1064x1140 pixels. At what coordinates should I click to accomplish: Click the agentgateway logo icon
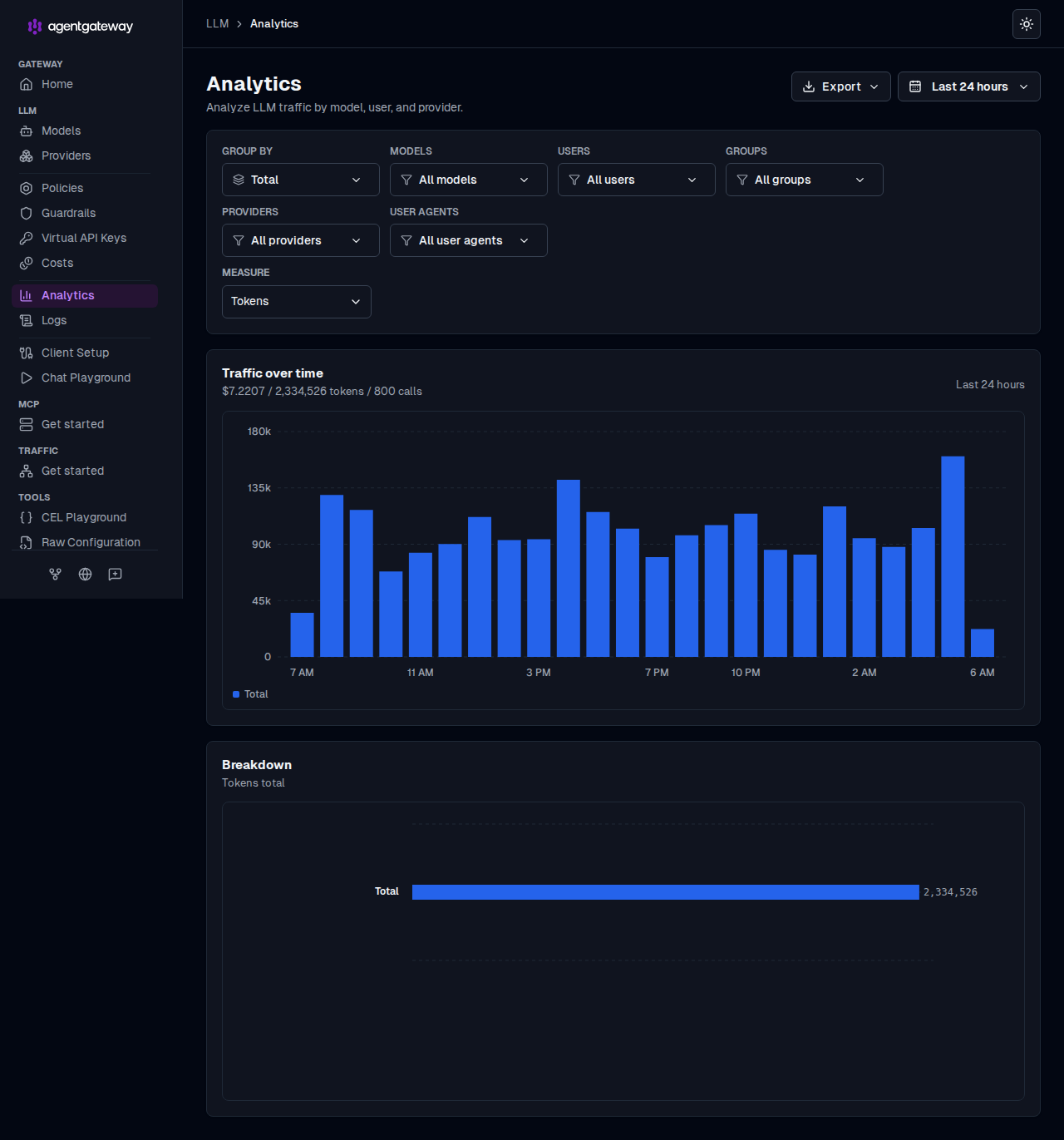coord(34,27)
